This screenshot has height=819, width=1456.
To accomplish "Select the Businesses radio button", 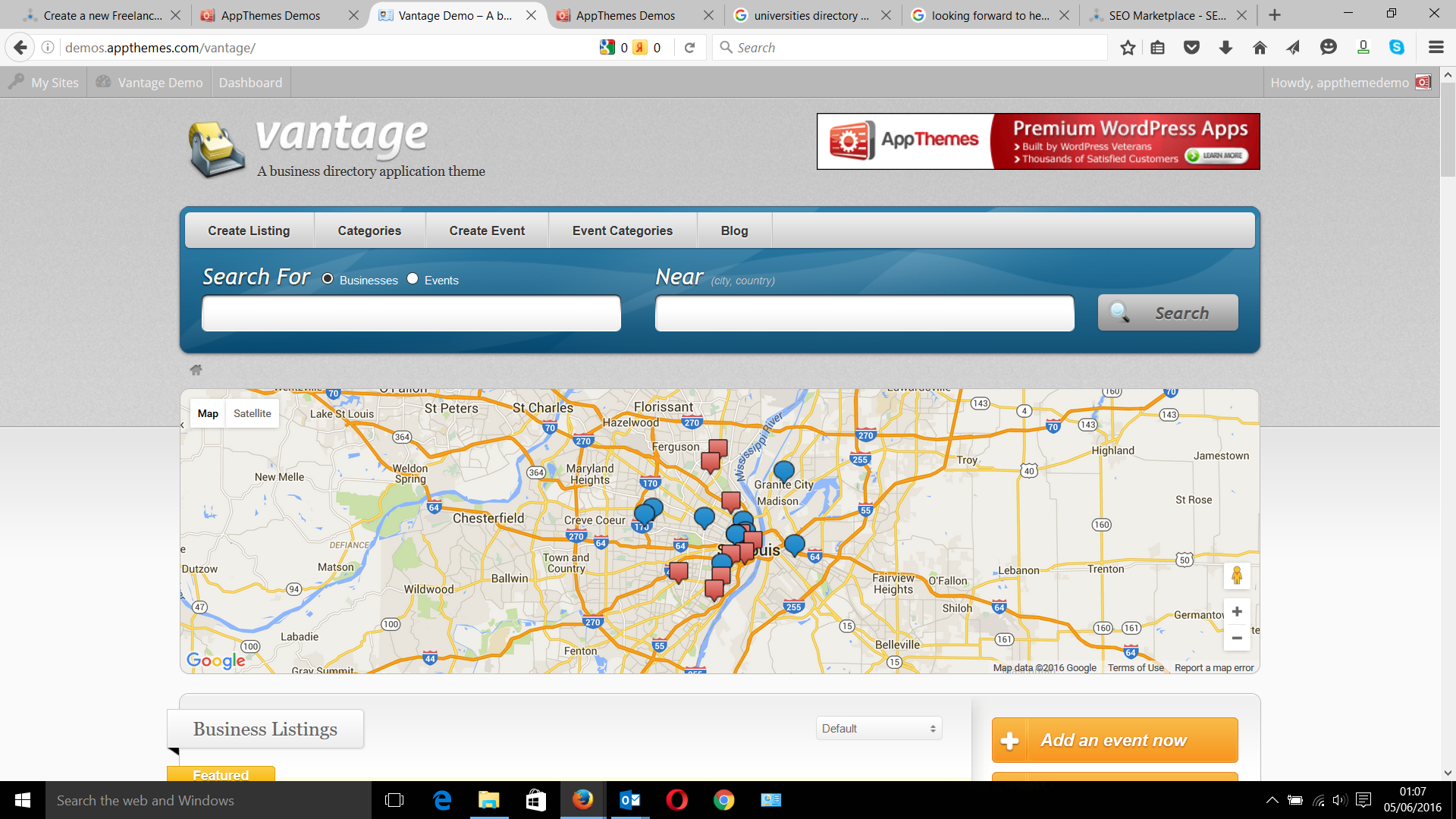I will [328, 279].
